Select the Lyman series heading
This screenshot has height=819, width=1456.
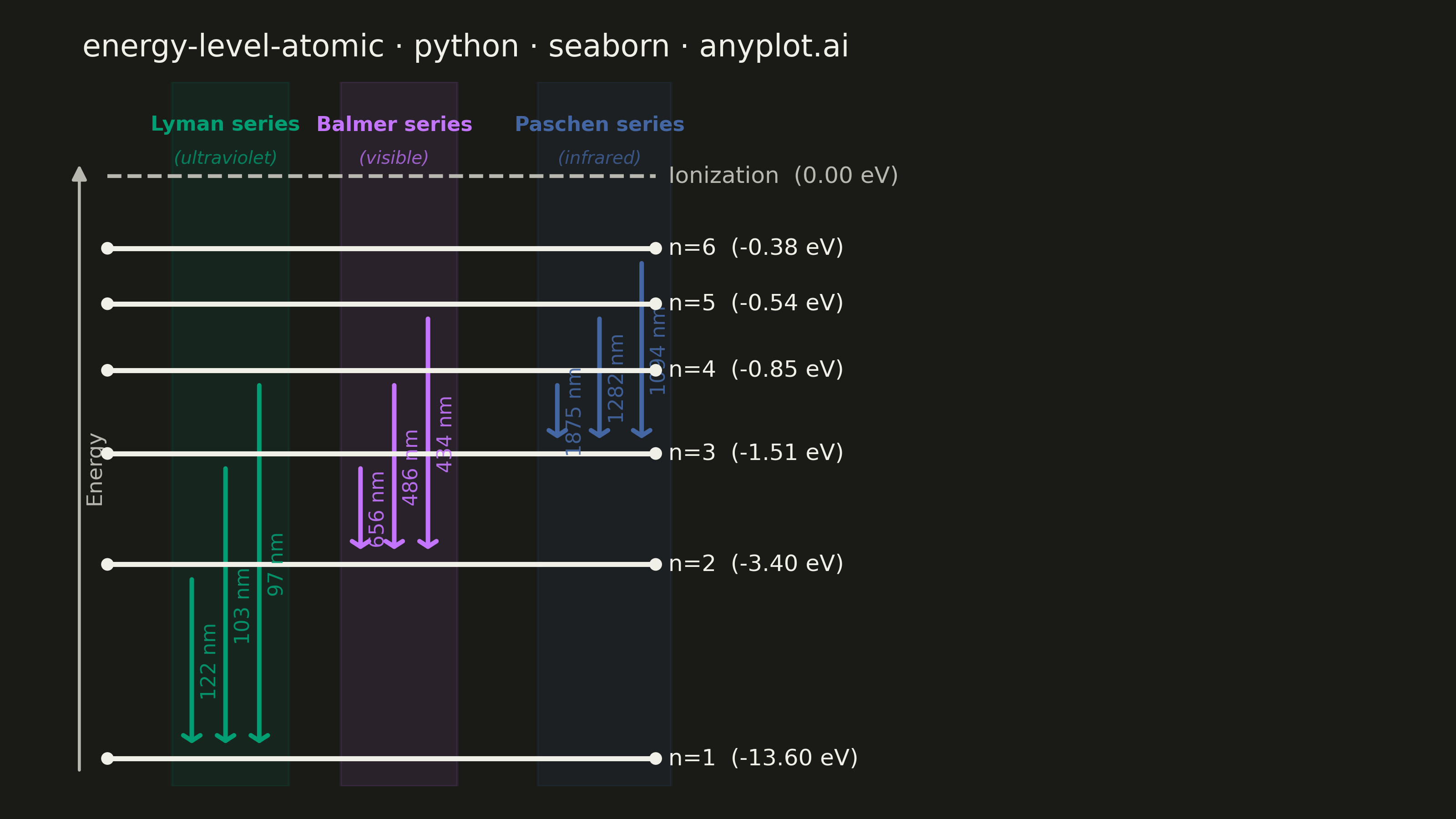coord(225,124)
